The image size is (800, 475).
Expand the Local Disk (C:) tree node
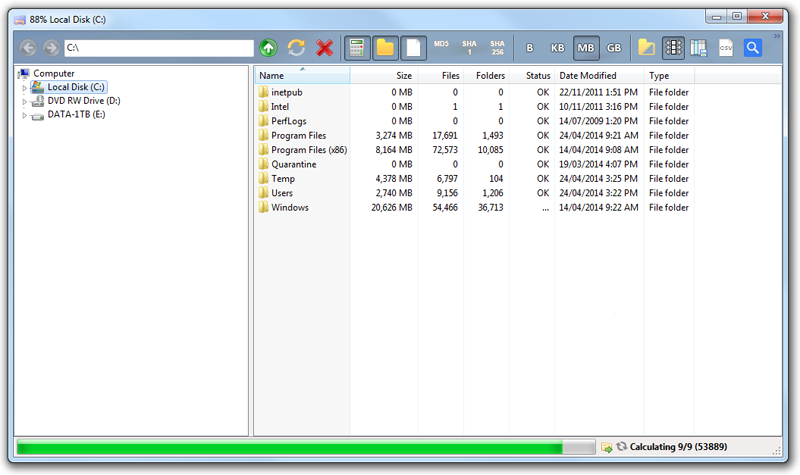23,88
